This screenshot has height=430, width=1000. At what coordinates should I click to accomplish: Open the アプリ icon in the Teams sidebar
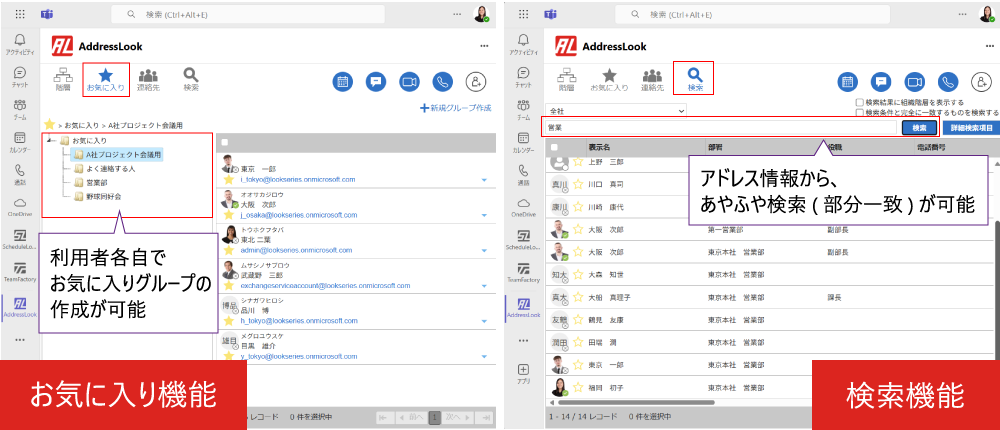(521, 373)
